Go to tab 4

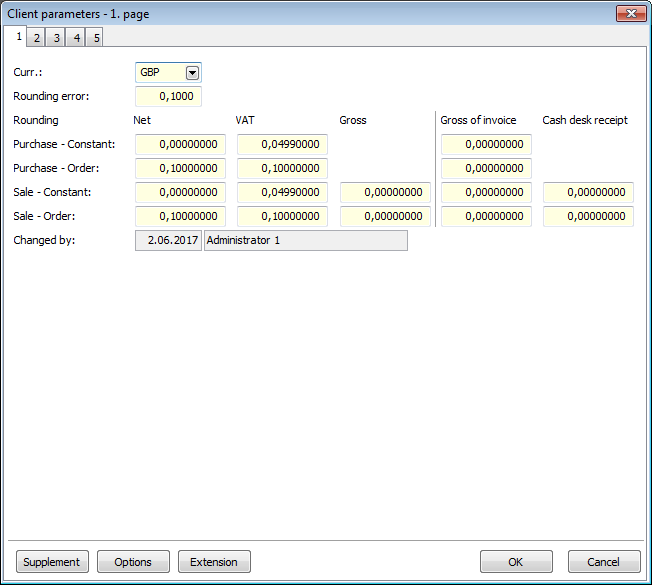click(x=77, y=38)
